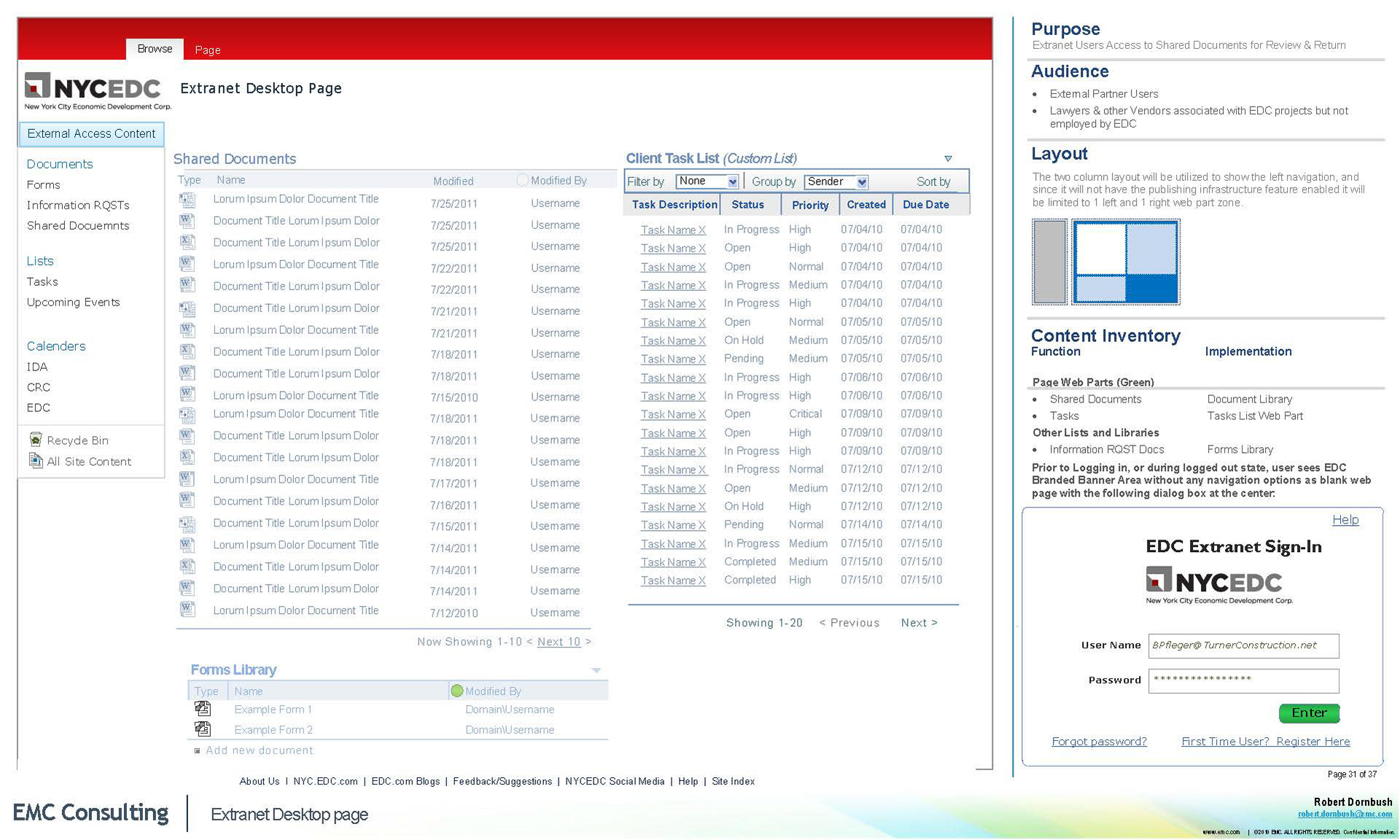Image resolution: width=1400 pixels, height=840 pixels.
Task: Click the Forgot password? link
Action: (x=1099, y=742)
